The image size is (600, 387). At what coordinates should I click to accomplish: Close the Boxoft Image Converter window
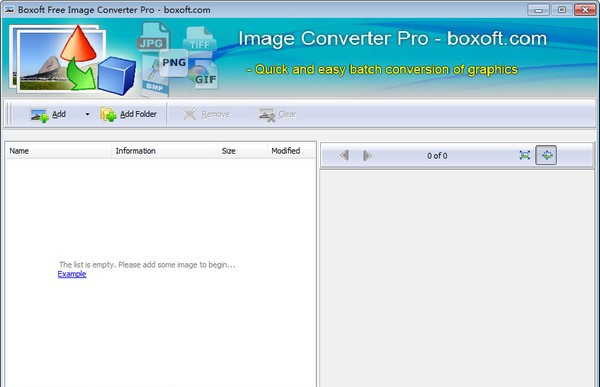pos(585,10)
